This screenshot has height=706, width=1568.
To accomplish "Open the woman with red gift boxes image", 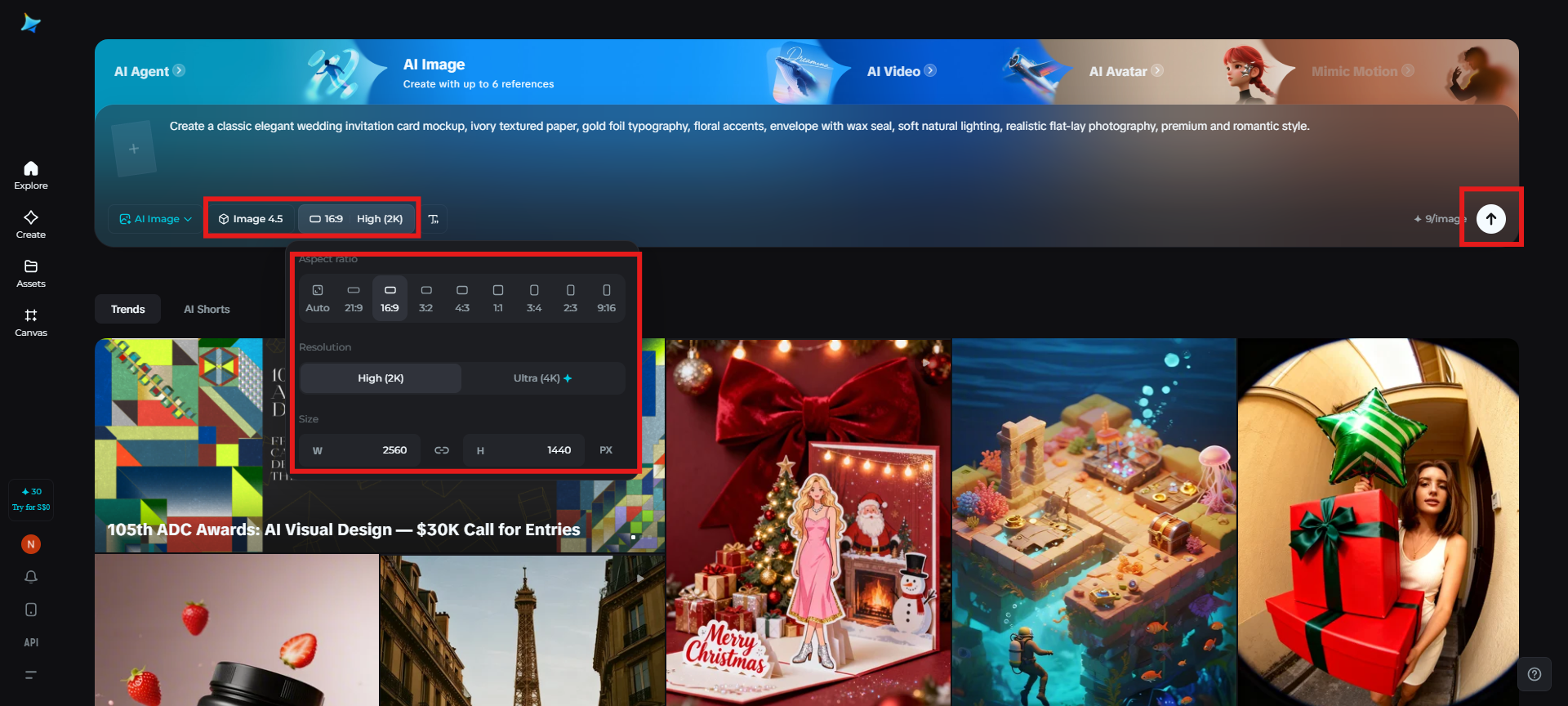I will 1379,522.
